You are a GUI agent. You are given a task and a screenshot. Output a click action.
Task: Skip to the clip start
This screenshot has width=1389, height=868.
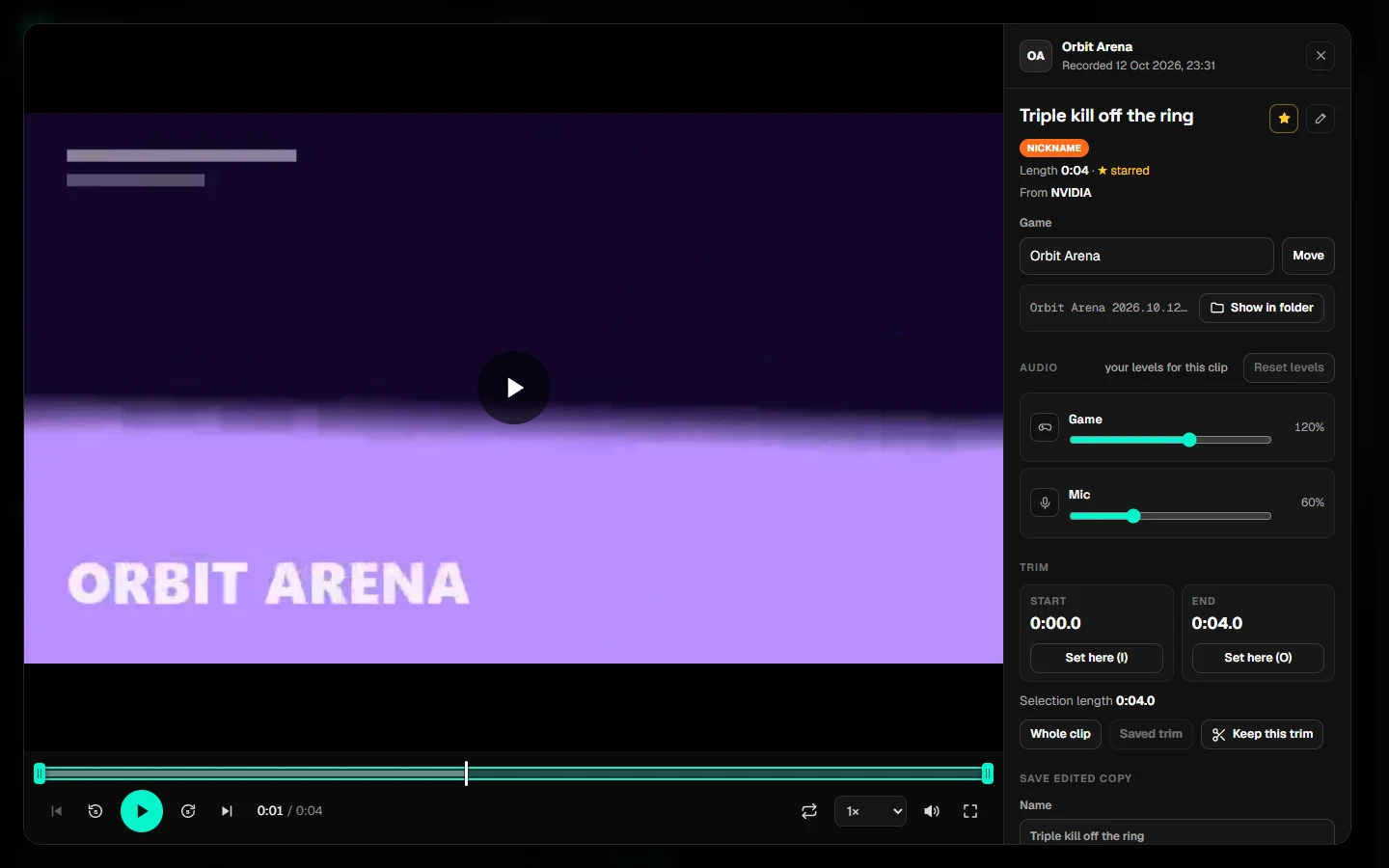[x=56, y=811]
